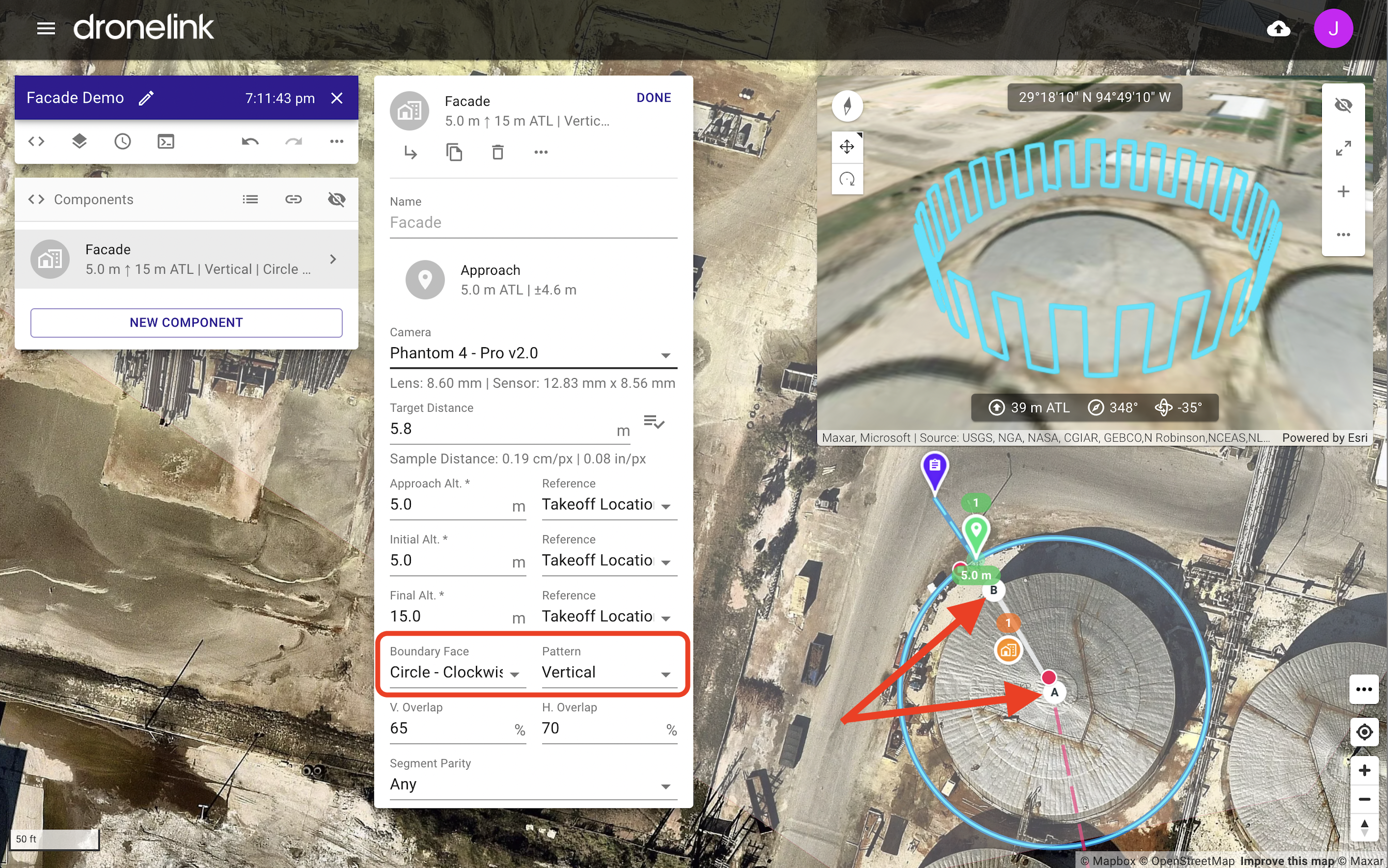Click the orange facade marker on map
This screenshot has width=1388, height=868.
pyautogui.click(x=1008, y=650)
